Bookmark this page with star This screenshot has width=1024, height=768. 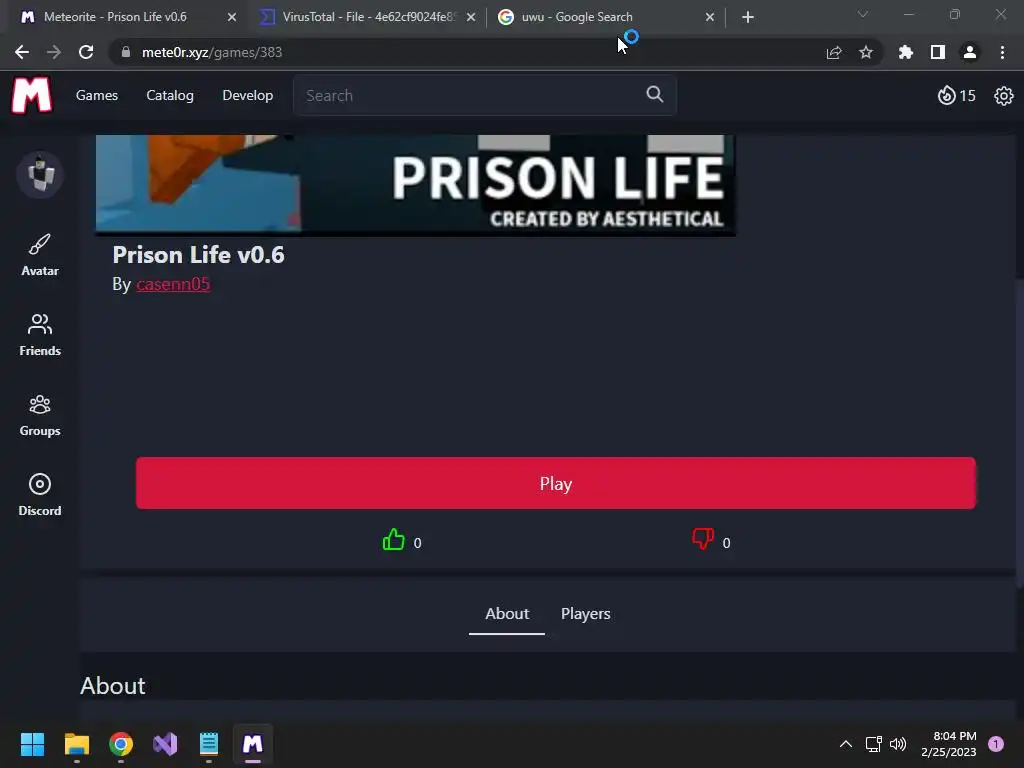(x=865, y=52)
